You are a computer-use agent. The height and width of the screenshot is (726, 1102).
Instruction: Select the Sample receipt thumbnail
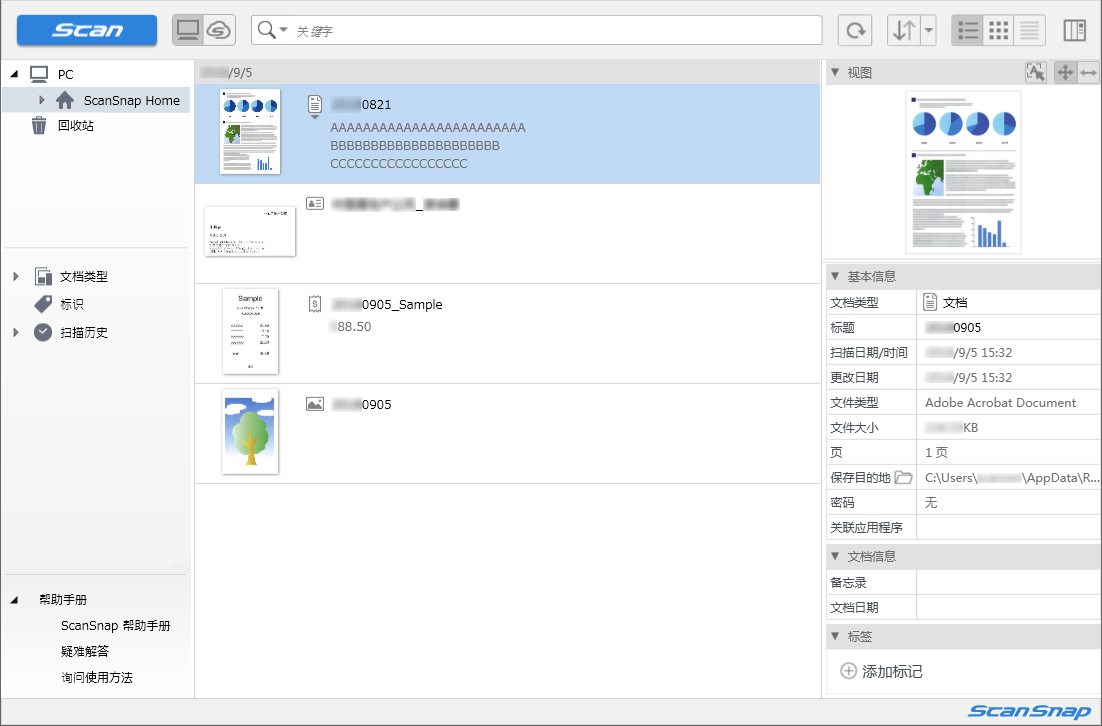coord(250,331)
